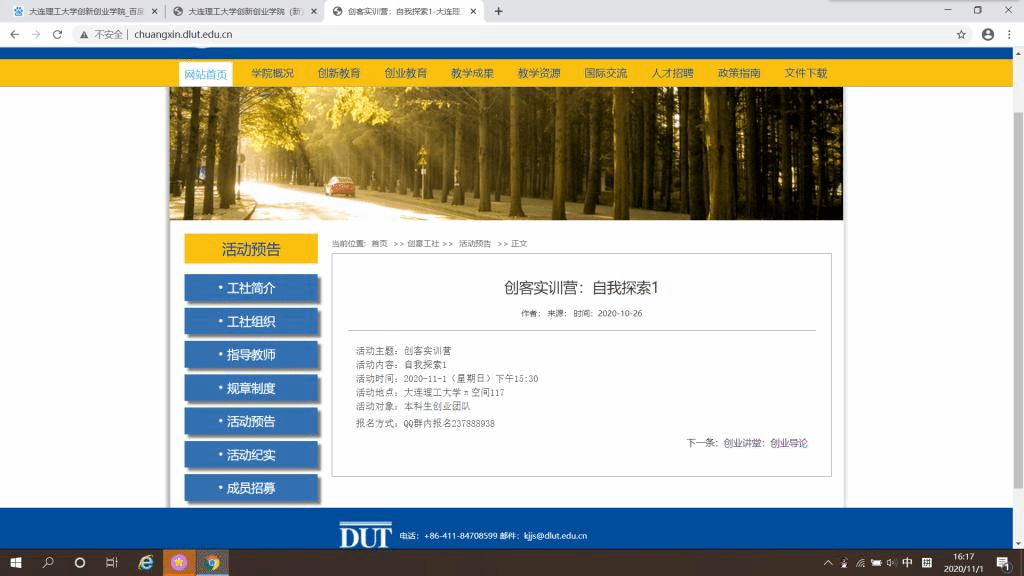Bookmark this page with the star icon
The image size is (1024, 576).
coord(961,34)
